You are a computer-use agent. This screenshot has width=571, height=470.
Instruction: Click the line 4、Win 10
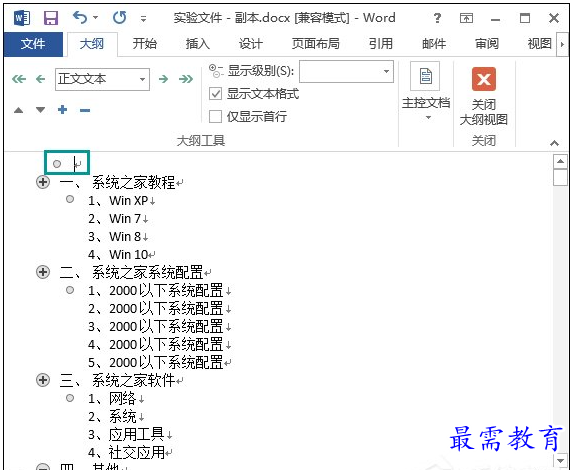(x=118, y=254)
